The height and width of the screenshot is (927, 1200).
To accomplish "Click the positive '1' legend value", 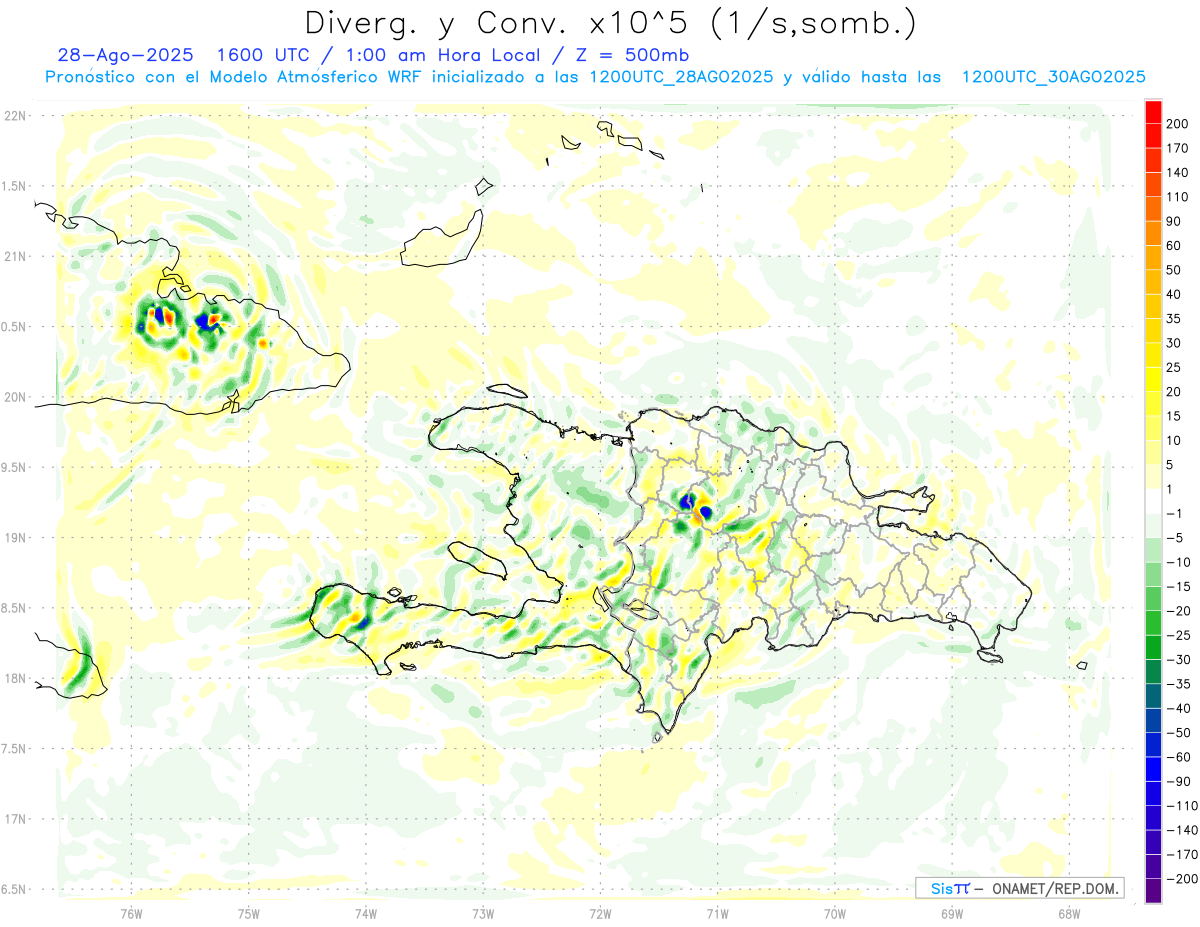I will pyautogui.click(x=1170, y=489).
